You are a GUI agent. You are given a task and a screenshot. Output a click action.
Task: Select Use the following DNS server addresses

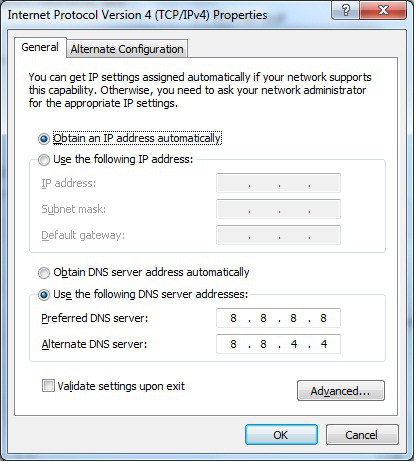pos(44,295)
